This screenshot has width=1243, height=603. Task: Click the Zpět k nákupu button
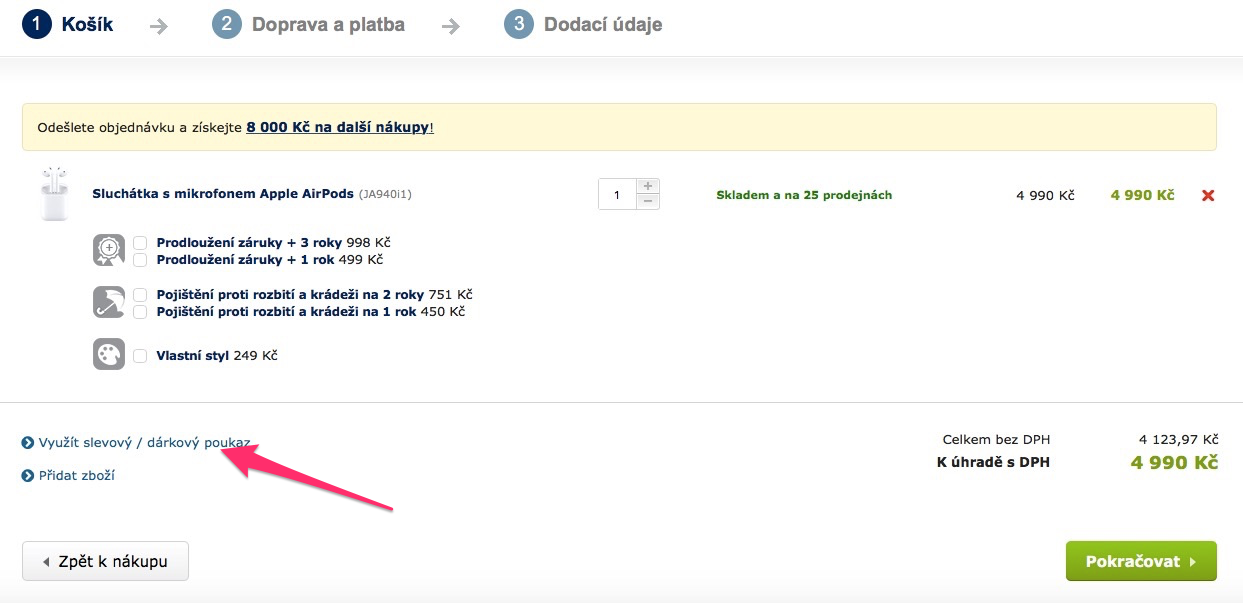click(105, 561)
